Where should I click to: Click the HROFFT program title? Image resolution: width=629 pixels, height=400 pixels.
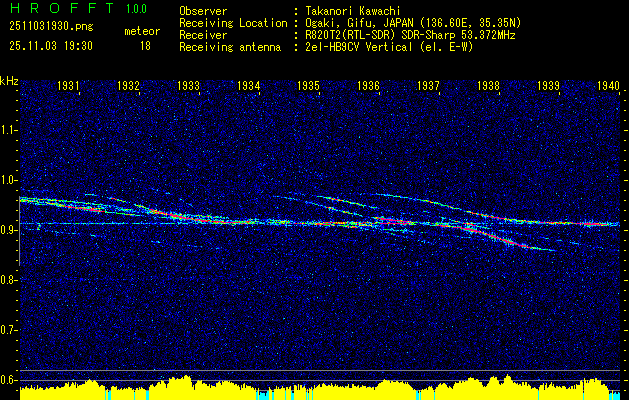pos(62,8)
